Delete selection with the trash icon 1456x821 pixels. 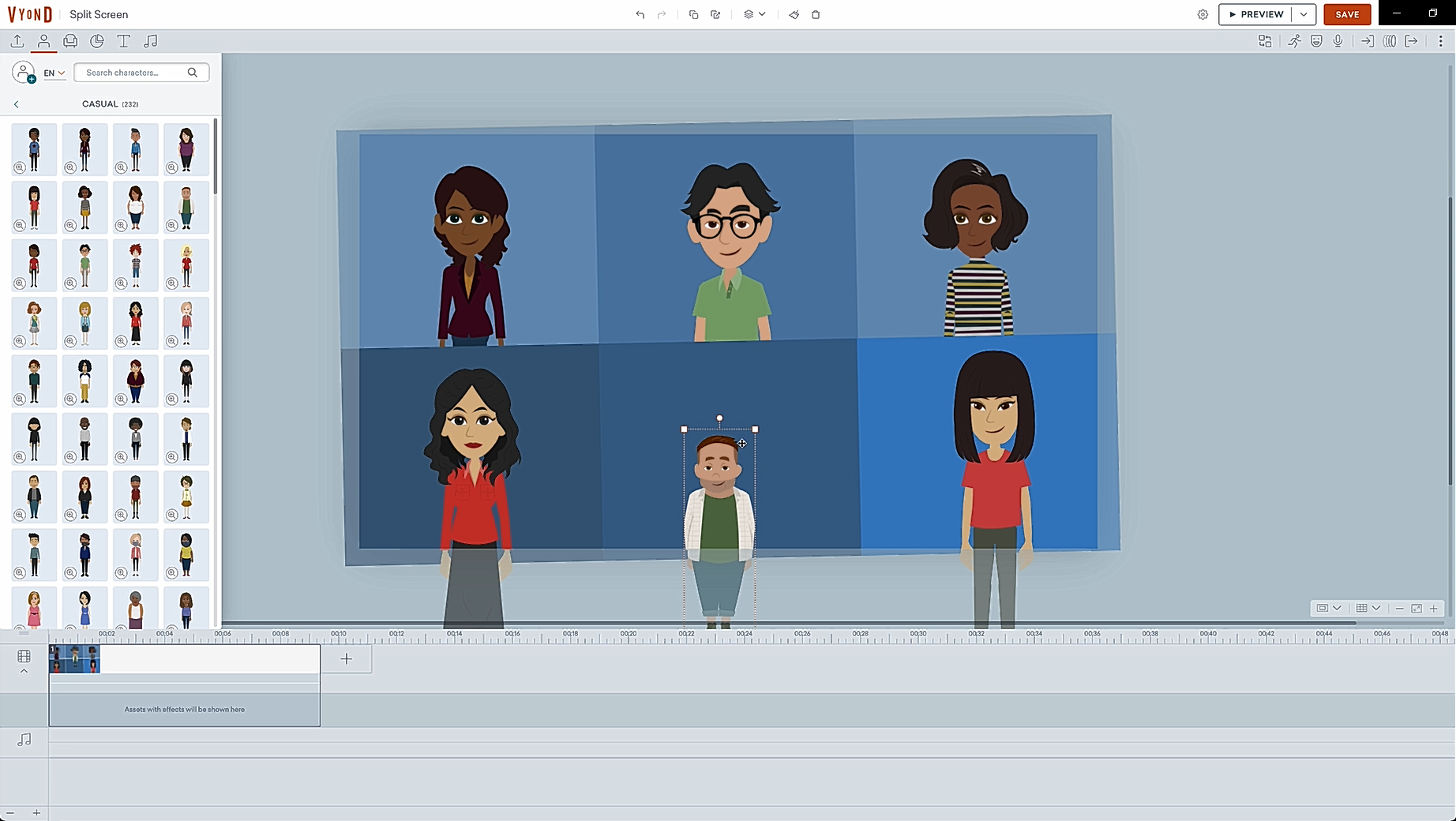click(x=816, y=14)
